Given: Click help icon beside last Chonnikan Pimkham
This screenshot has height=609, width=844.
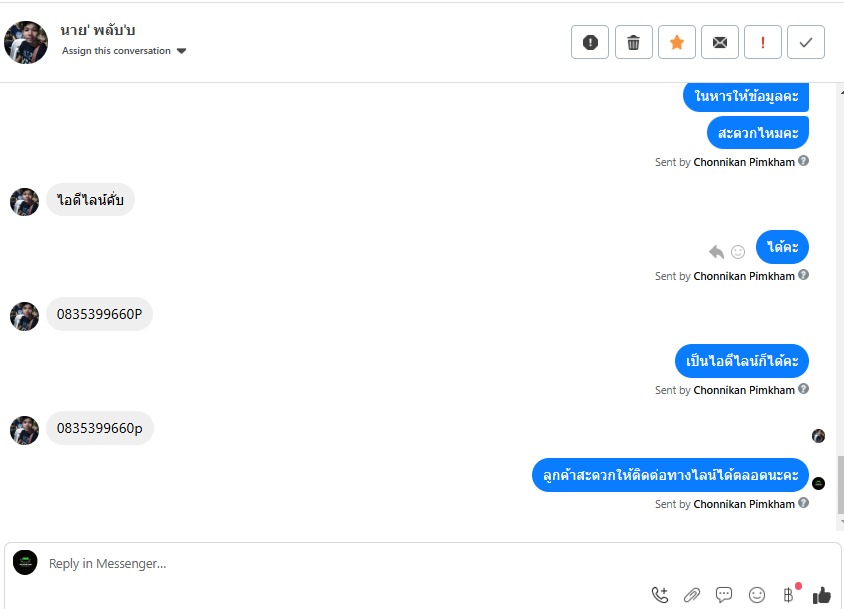Looking at the screenshot, I should pyautogui.click(x=803, y=503).
